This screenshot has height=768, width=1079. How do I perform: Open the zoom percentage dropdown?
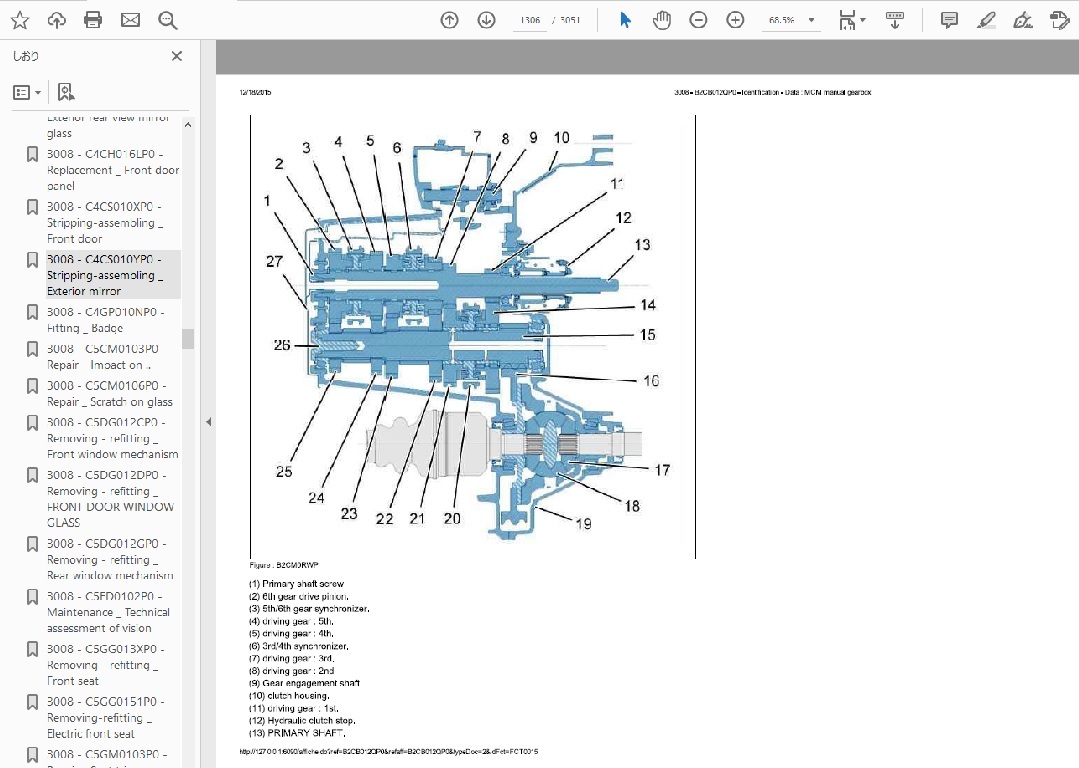click(x=811, y=20)
